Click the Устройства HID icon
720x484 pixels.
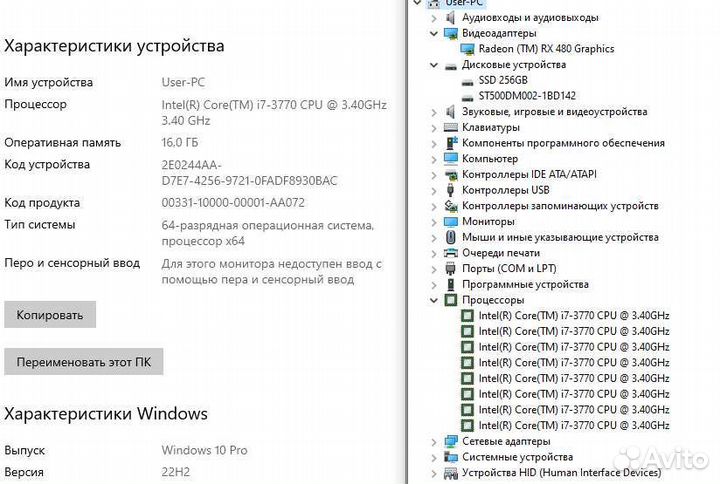coord(451,473)
